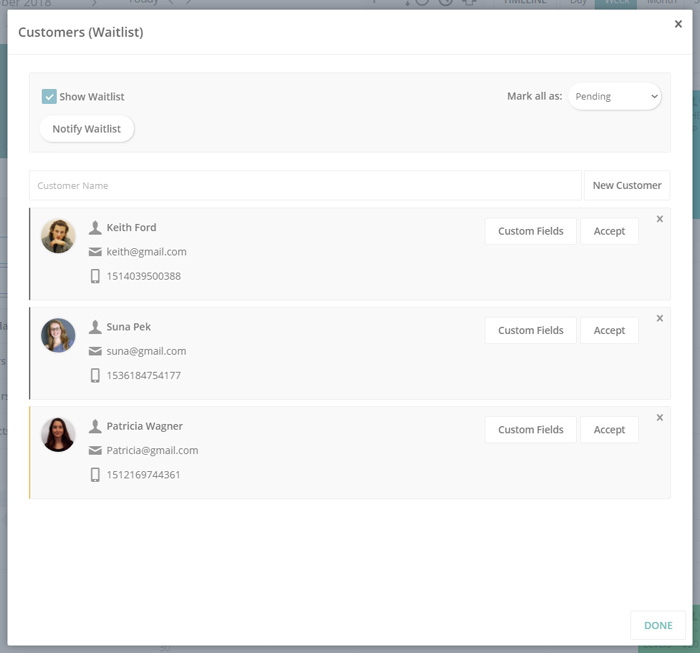Click Keith Ford's profile photo
This screenshot has height=653, width=700.
pos(58,236)
